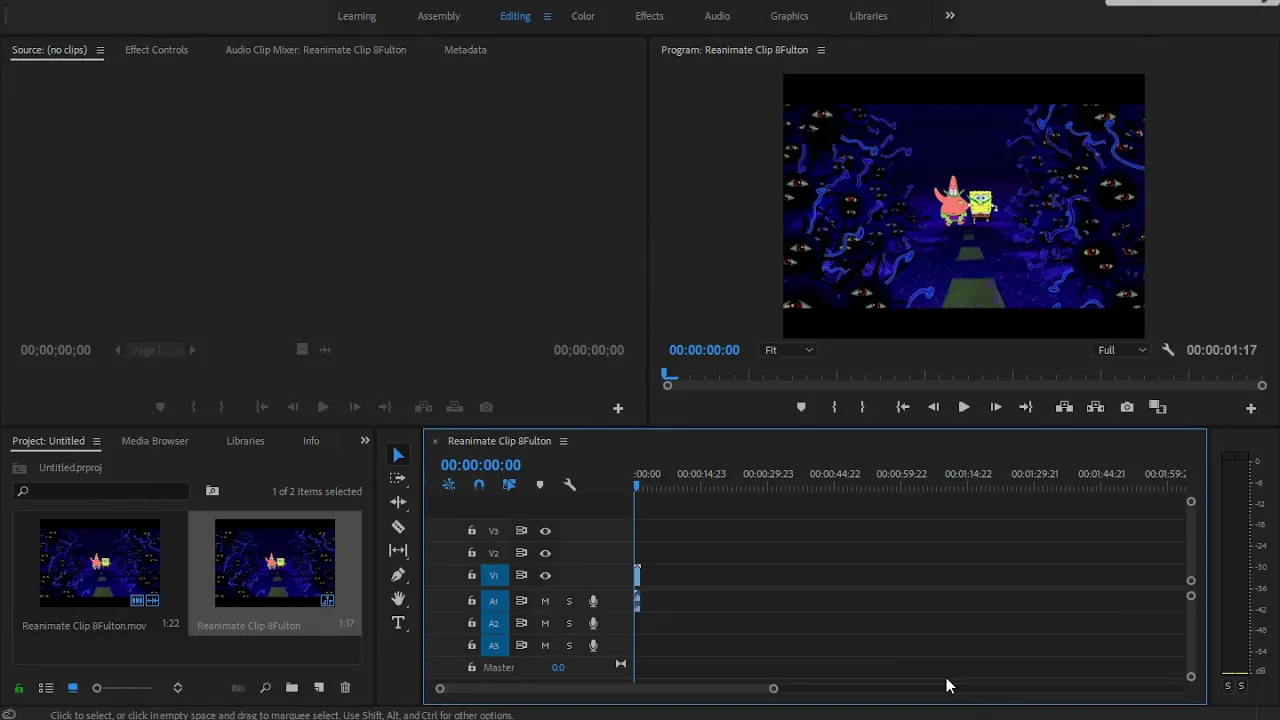Hide track V3 output with eye
This screenshot has height=720, width=1280.
click(545, 531)
